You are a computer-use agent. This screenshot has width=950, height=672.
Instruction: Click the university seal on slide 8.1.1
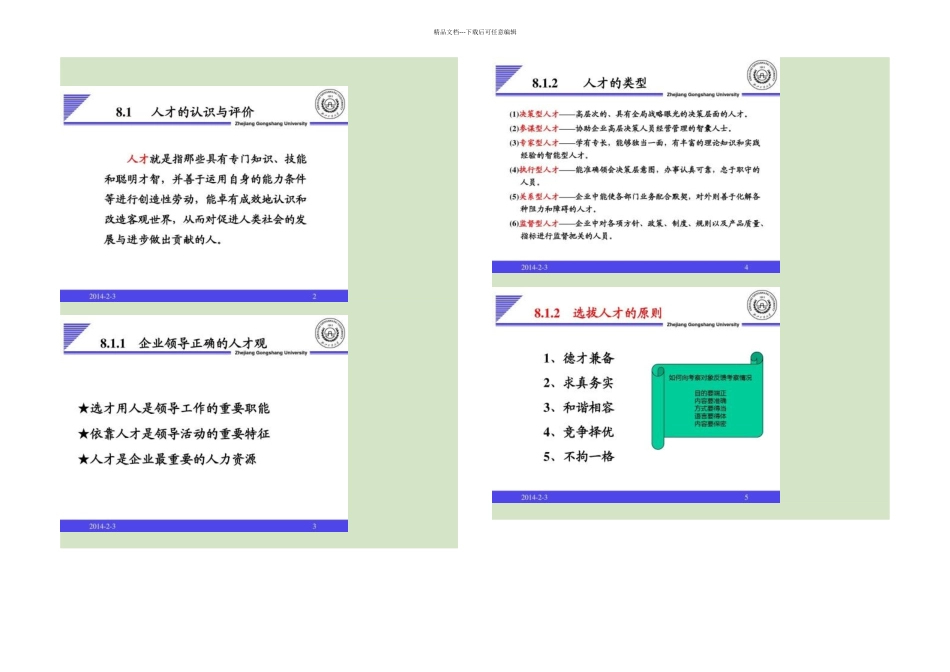click(330, 333)
